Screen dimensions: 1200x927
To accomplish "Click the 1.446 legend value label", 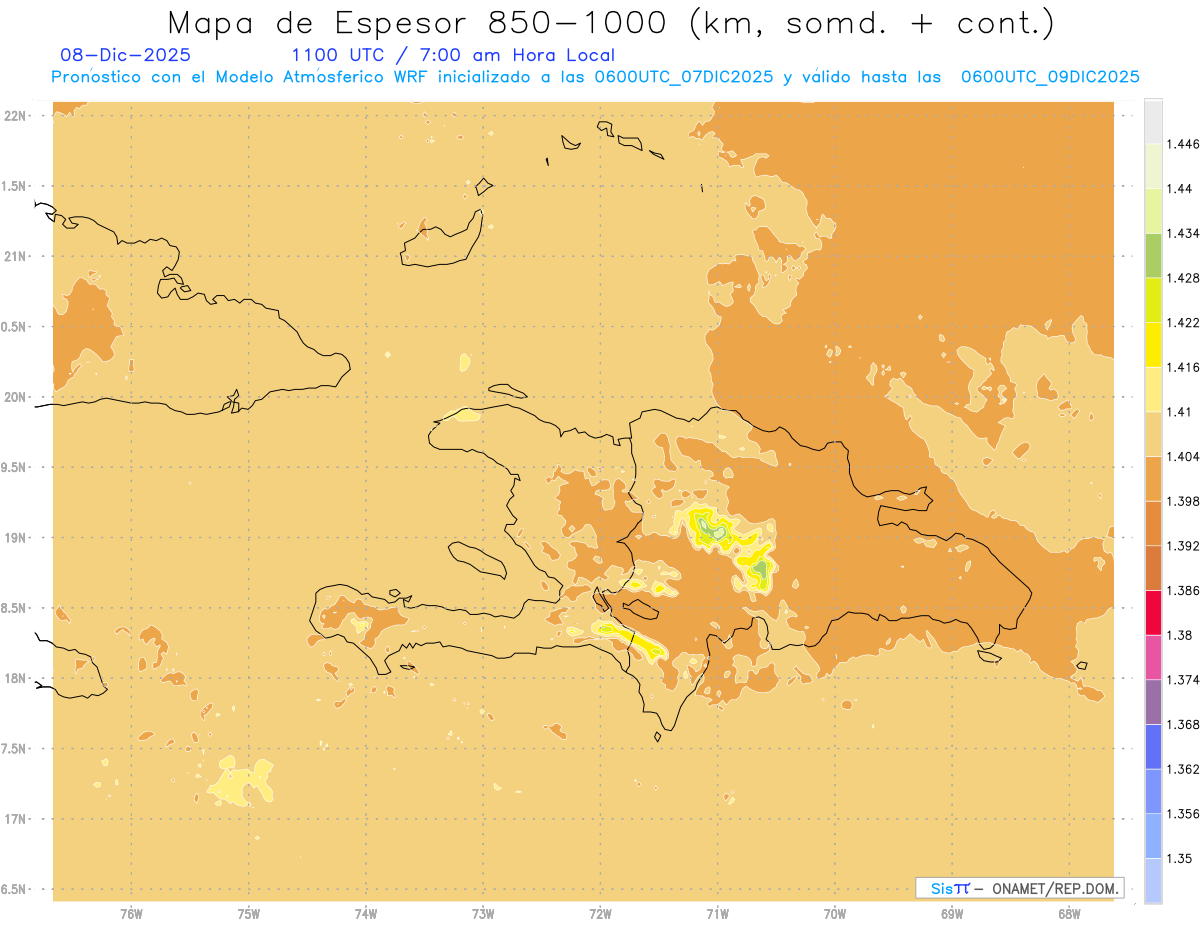I will tap(1181, 144).
